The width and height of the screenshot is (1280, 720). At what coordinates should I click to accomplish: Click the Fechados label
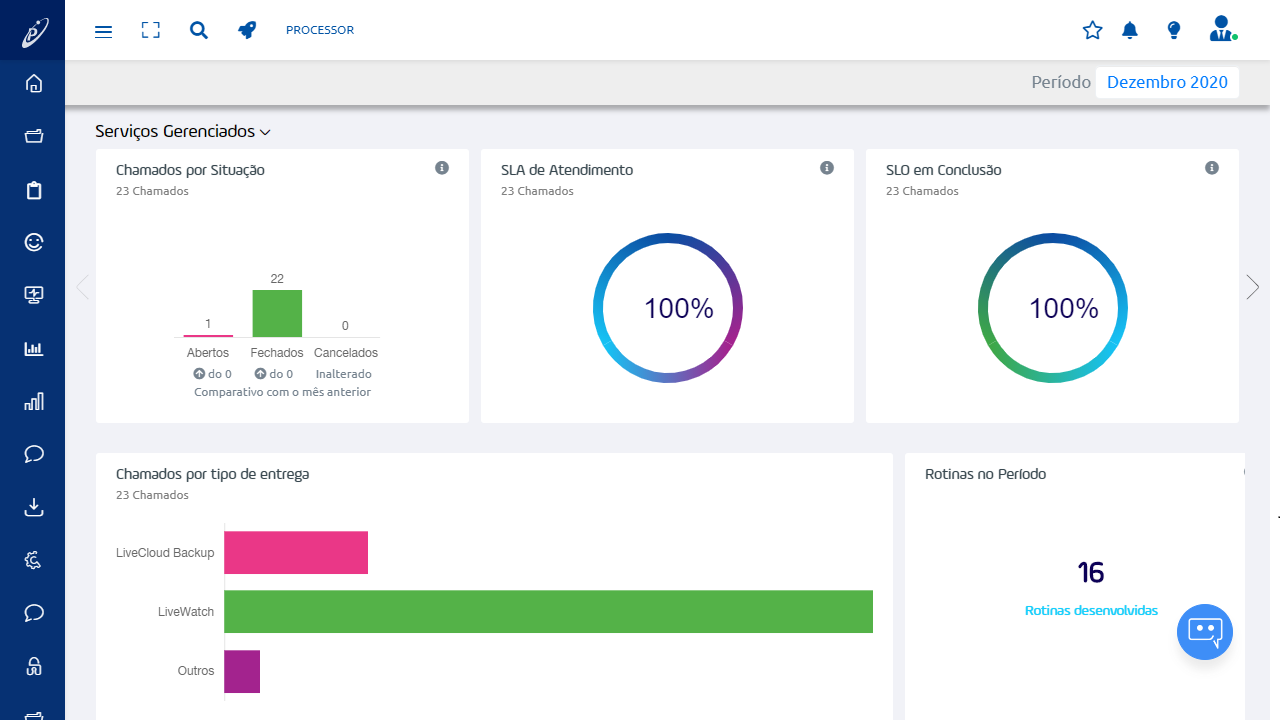277,353
